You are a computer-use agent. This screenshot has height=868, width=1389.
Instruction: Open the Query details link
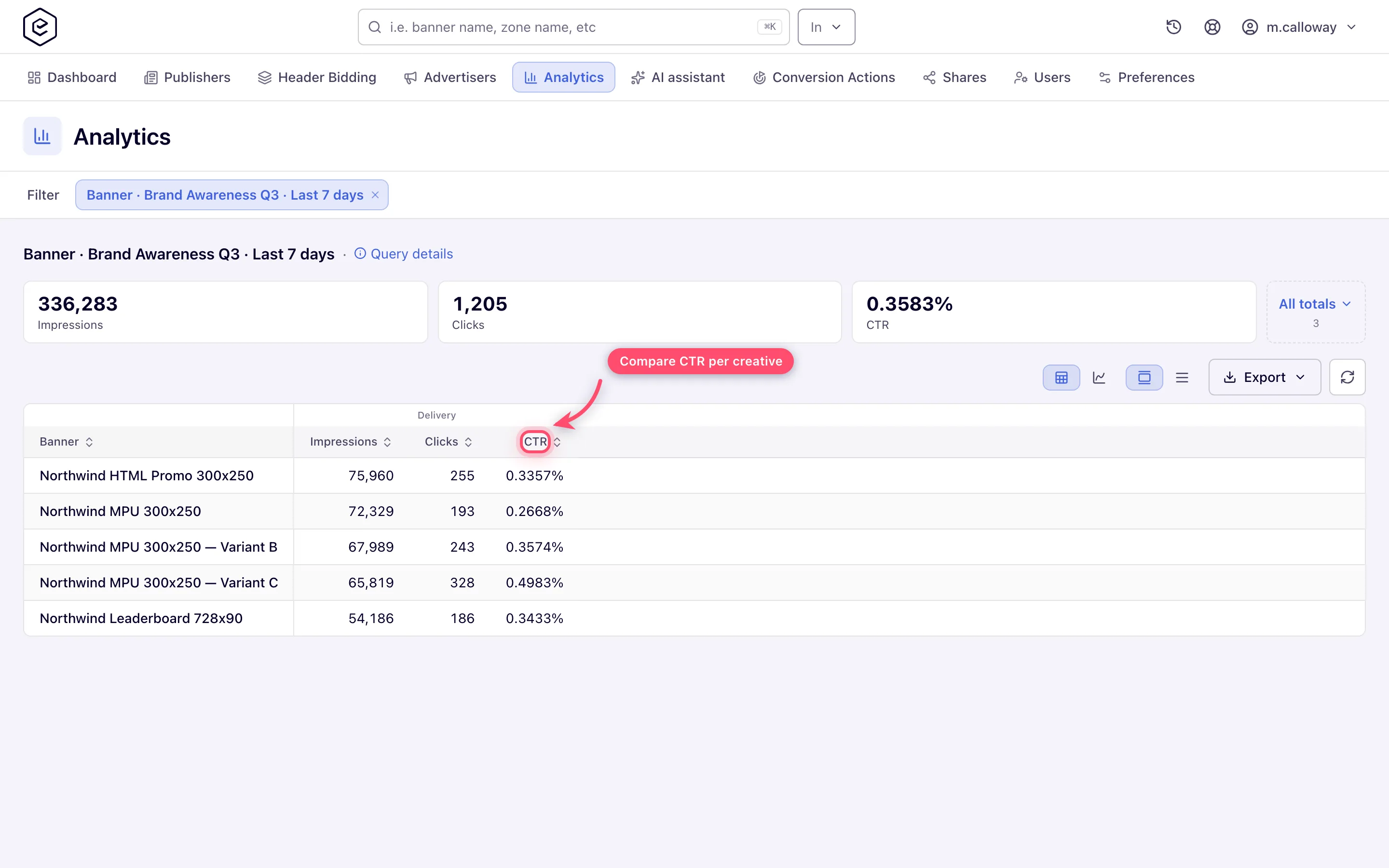coord(411,254)
